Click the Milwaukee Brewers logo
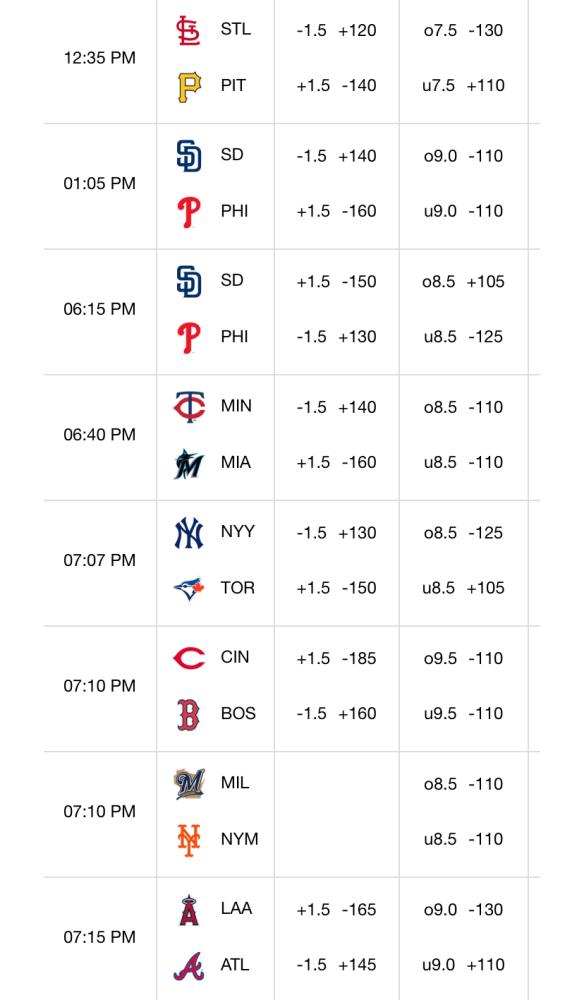Image resolution: width=584 pixels, height=1000 pixels. click(189, 784)
